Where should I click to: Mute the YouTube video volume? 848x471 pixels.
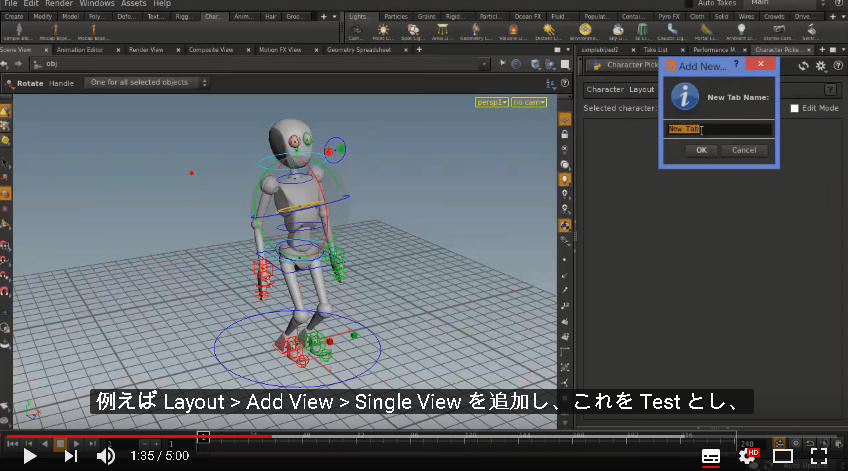106,456
